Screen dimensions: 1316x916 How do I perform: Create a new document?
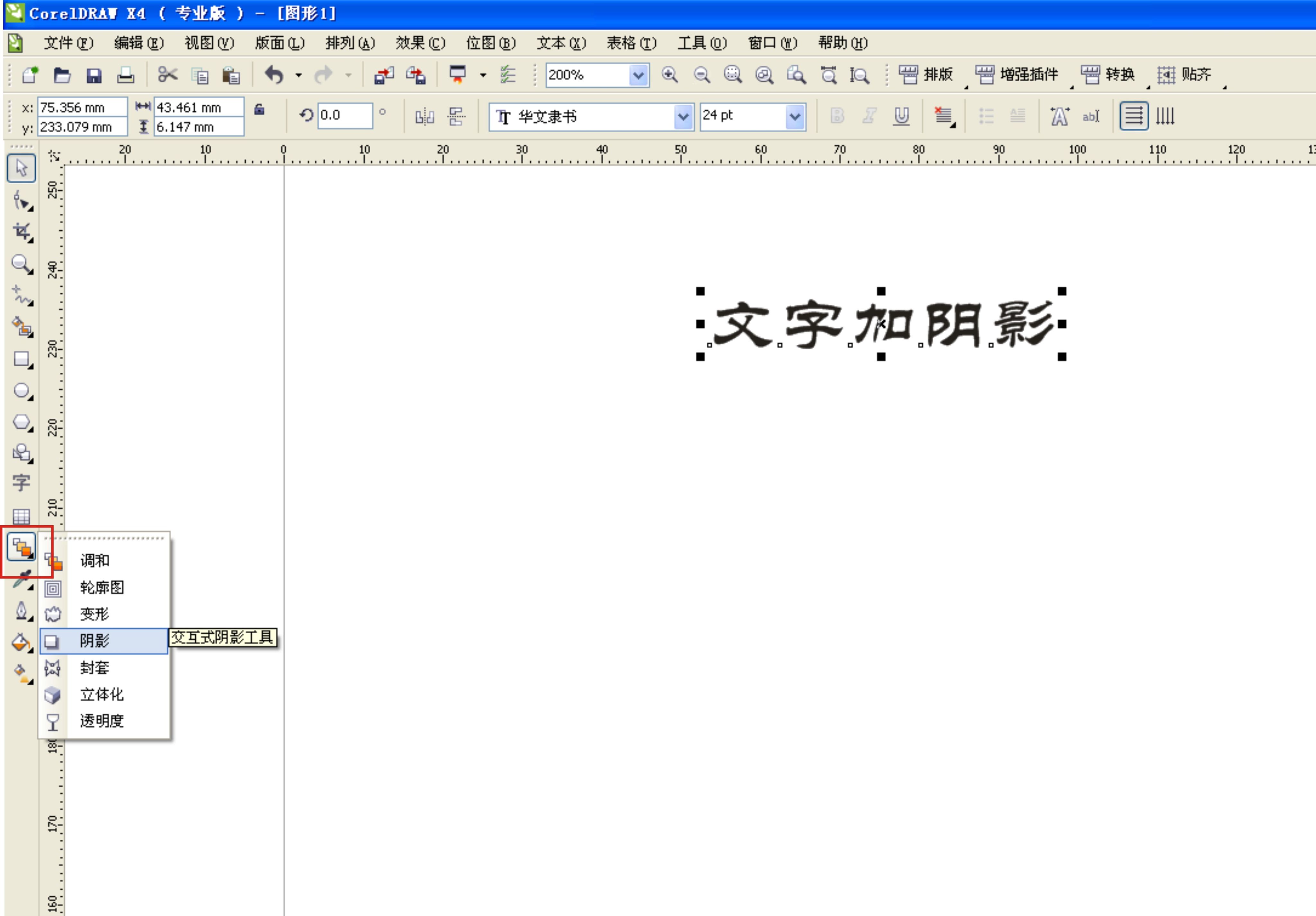pos(30,75)
